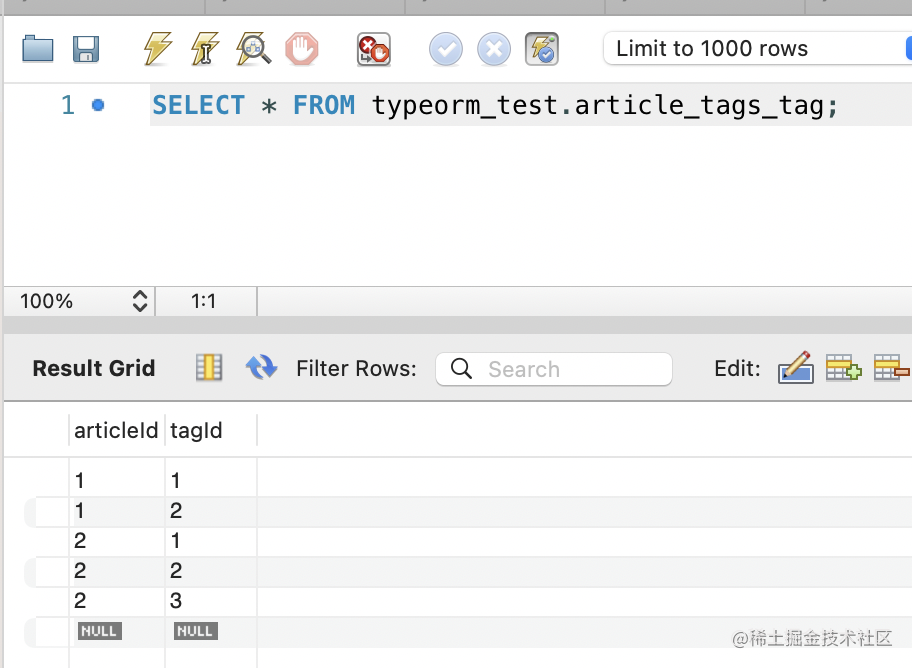Viewport: 912px width, 668px height.
Task: Run Explain plan magnifier icon
Action: click(253, 49)
